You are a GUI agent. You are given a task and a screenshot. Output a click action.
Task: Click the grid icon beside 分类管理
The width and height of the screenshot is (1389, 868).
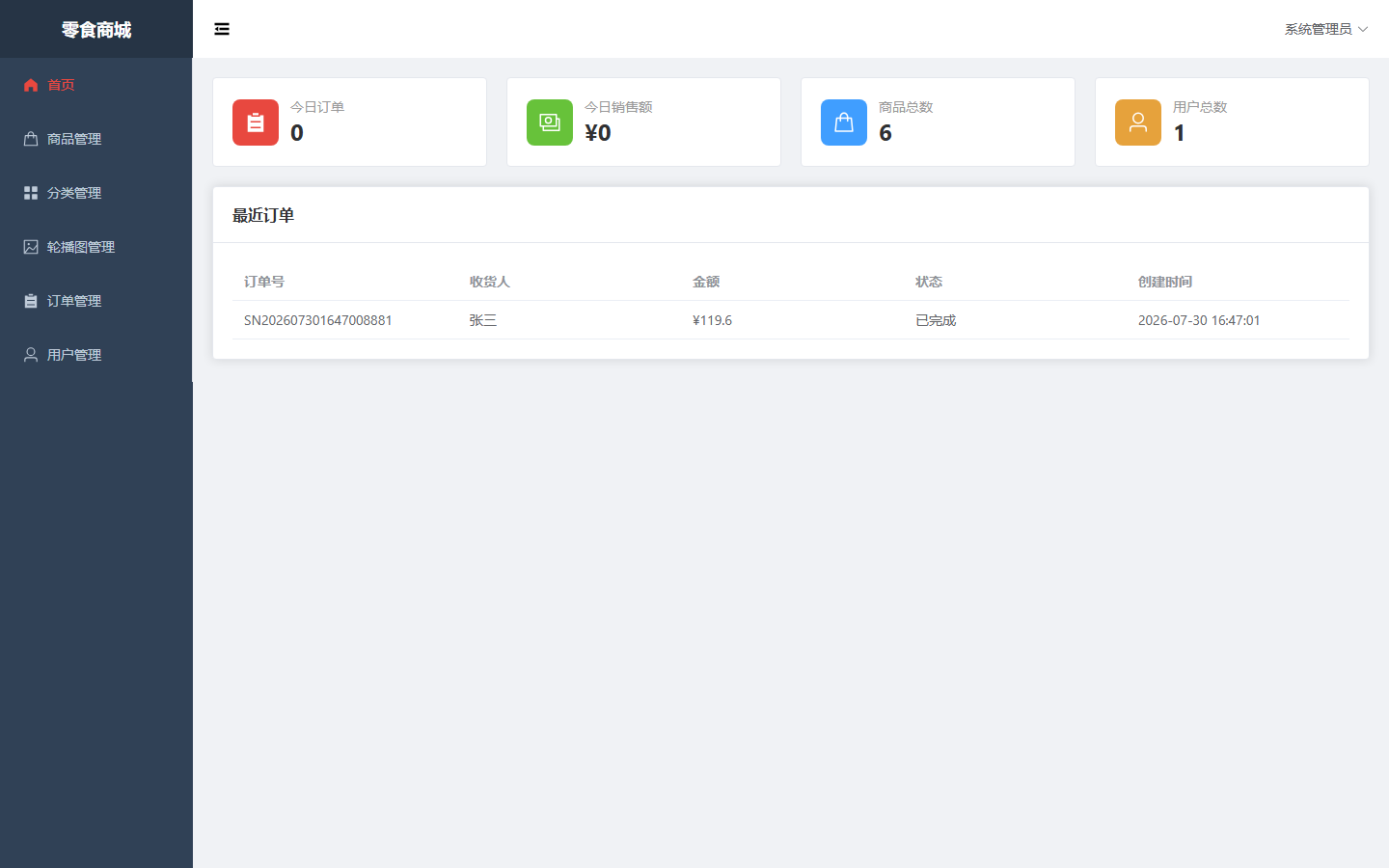(x=31, y=193)
